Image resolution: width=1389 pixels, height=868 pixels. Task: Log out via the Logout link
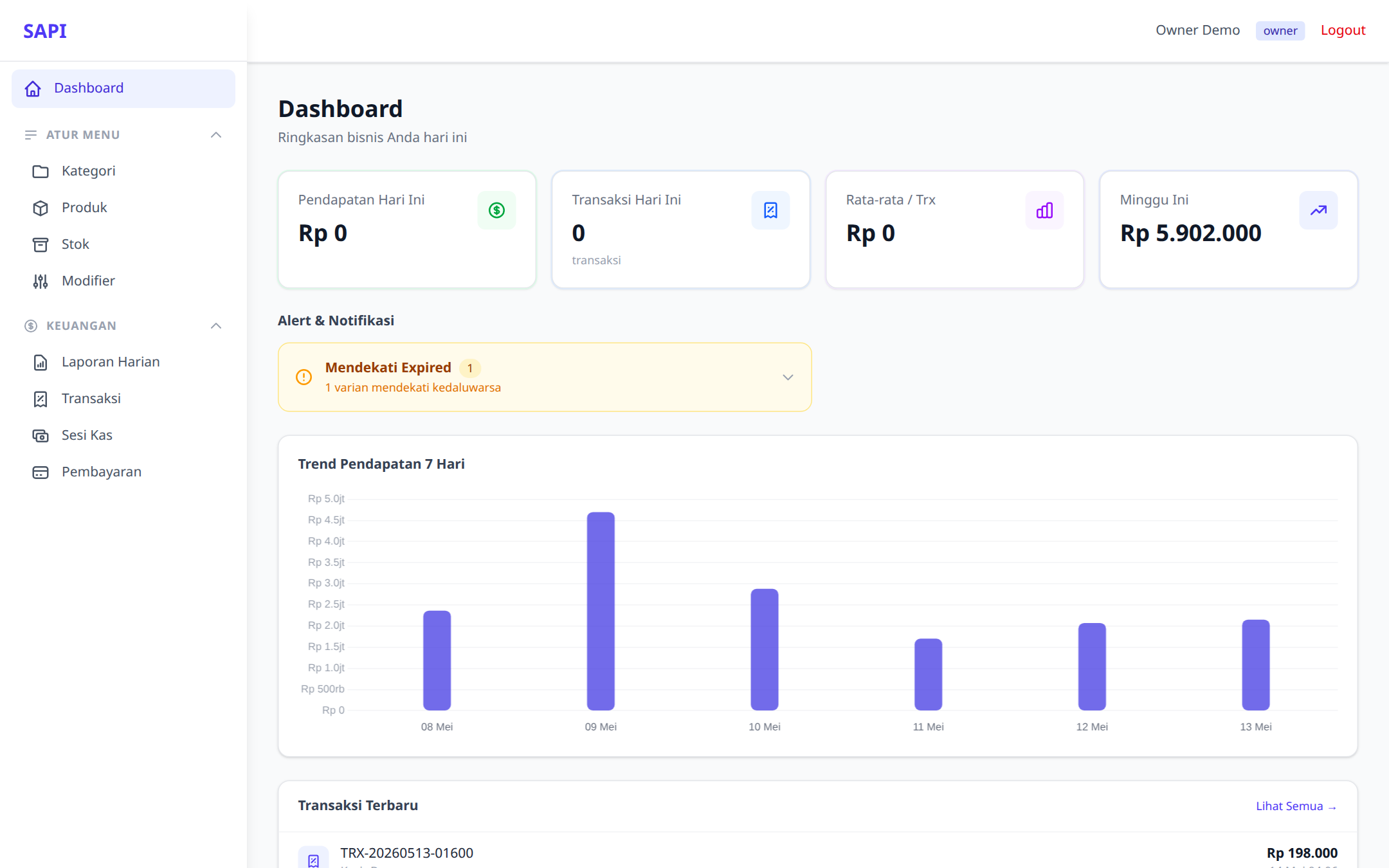1343,30
